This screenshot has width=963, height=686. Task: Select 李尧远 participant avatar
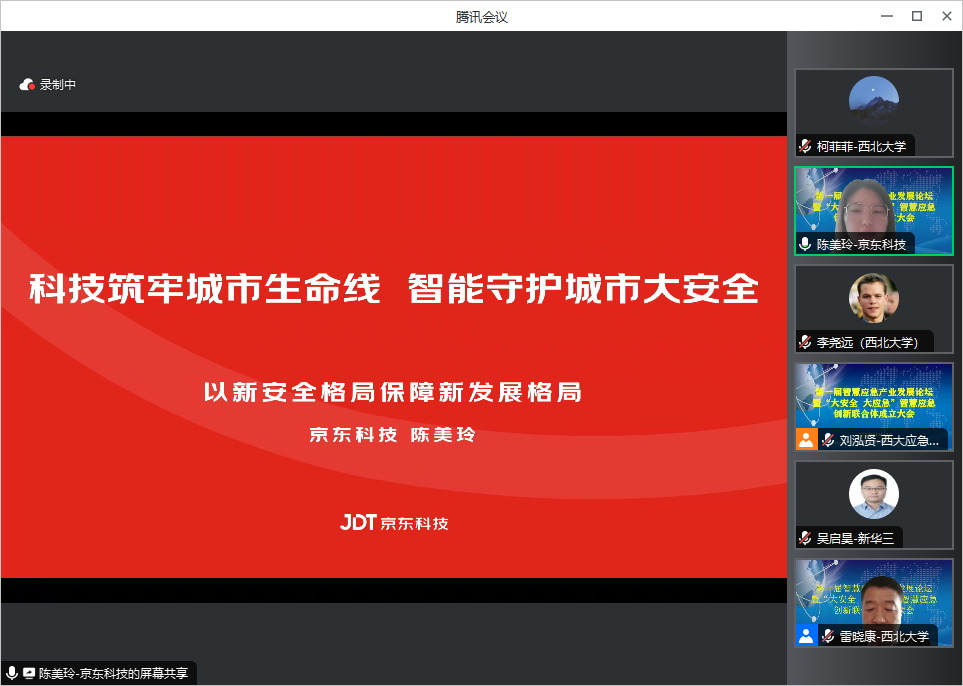click(873, 297)
